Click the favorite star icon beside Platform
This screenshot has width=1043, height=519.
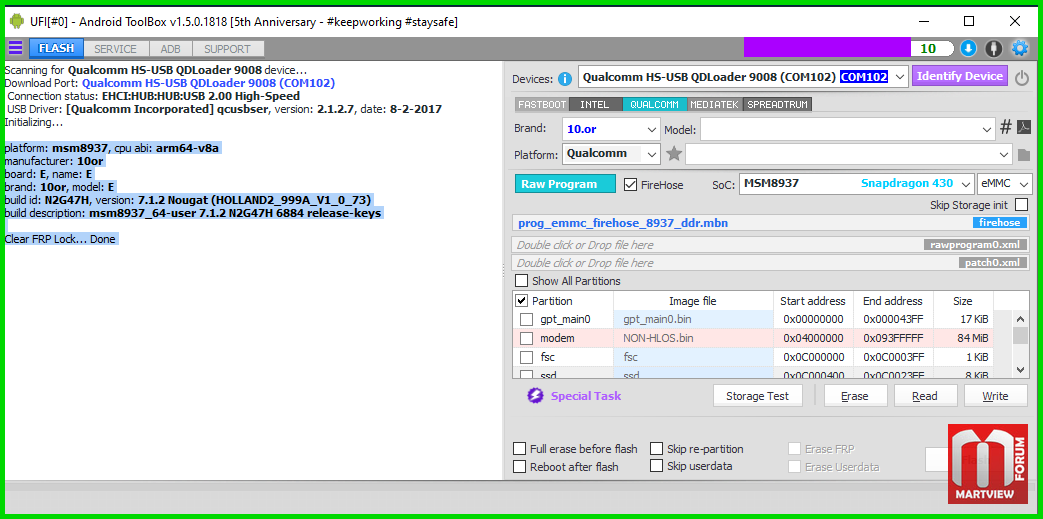pos(674,154)
